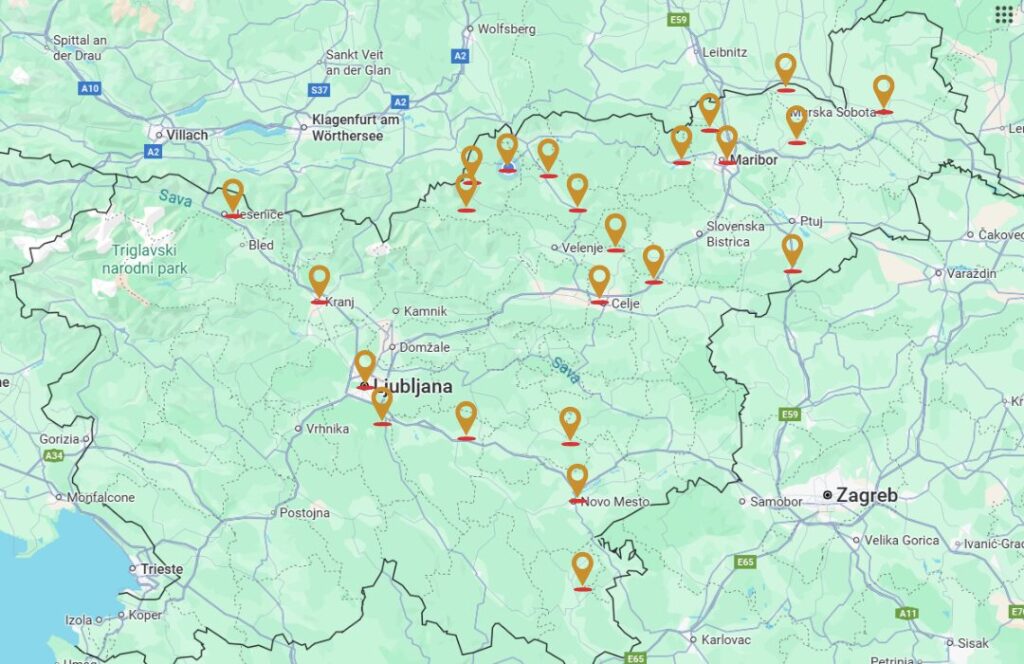Click the Ljubljana city label
Viewport: 1024px width, 664px height.
(414, 387)
